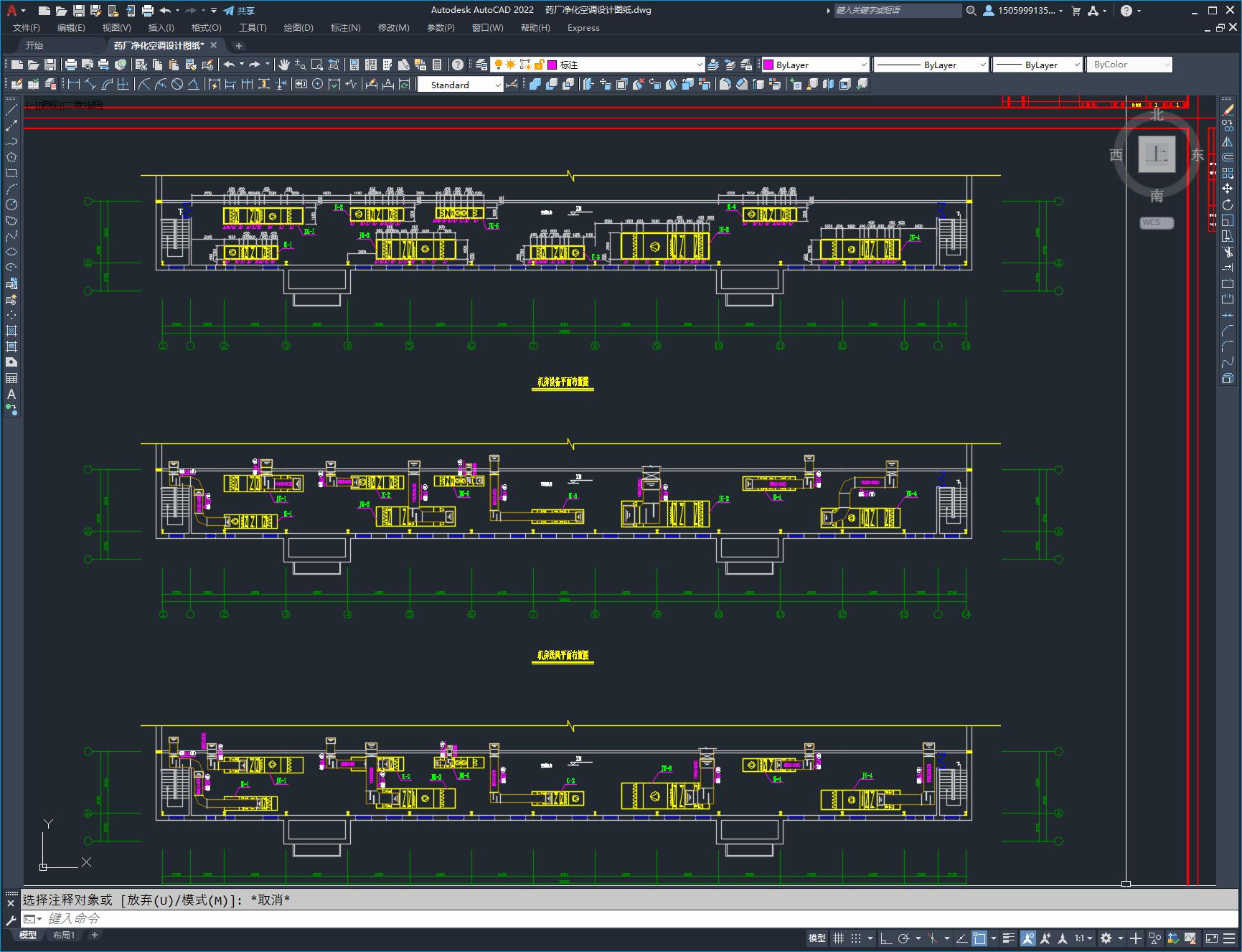
Task: Click the keyword search field in title bar
Action: pyautogui.click(x=898, y=11)
